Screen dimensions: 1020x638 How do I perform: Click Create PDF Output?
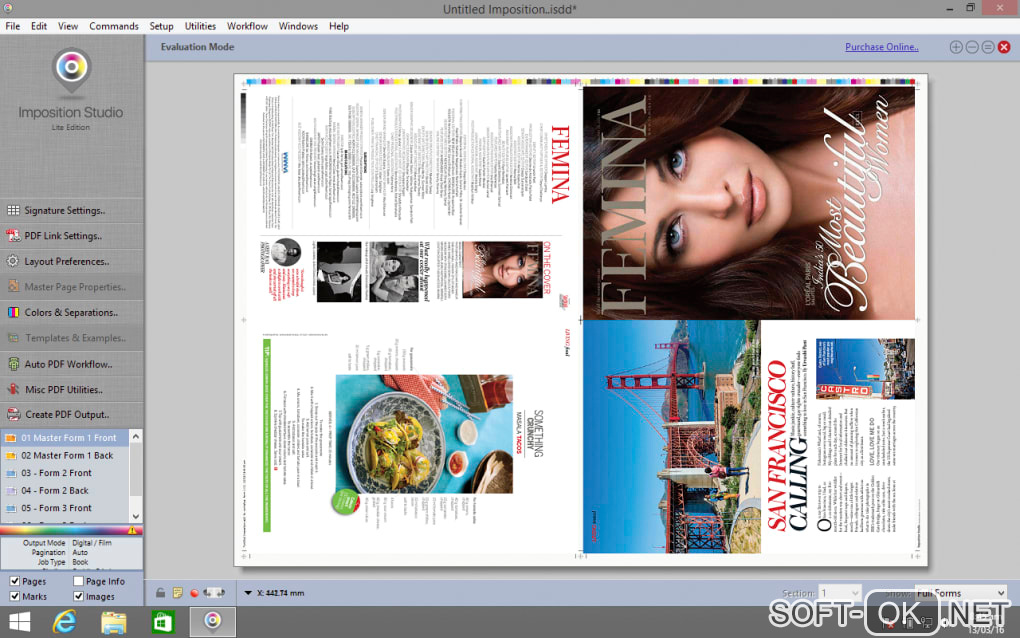coord(72,414)
